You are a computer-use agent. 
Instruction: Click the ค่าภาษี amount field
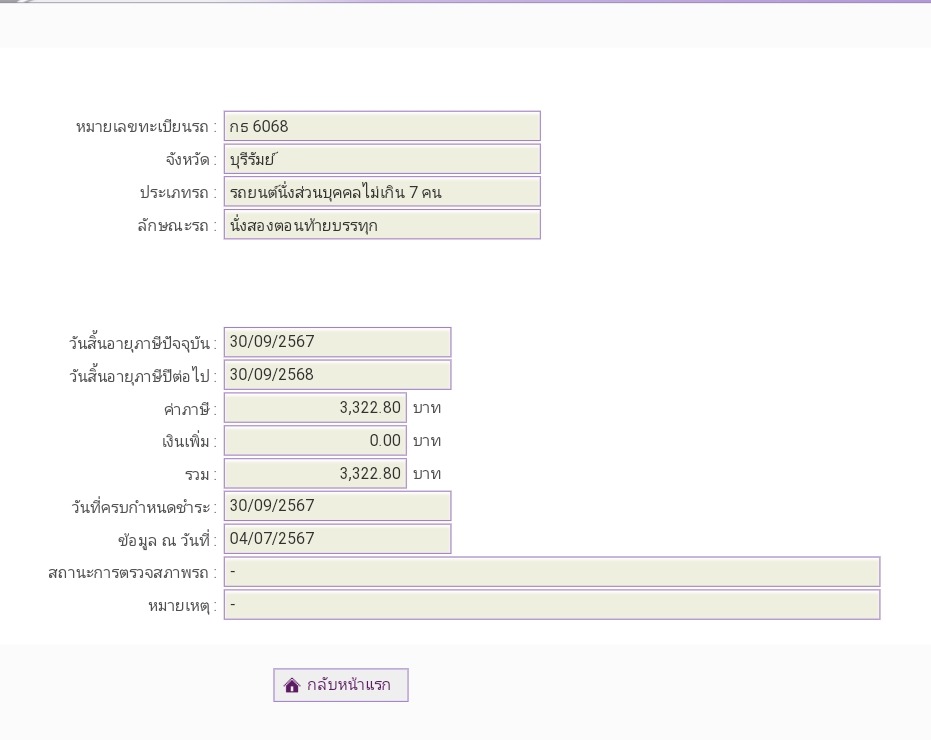coord(315,407)
